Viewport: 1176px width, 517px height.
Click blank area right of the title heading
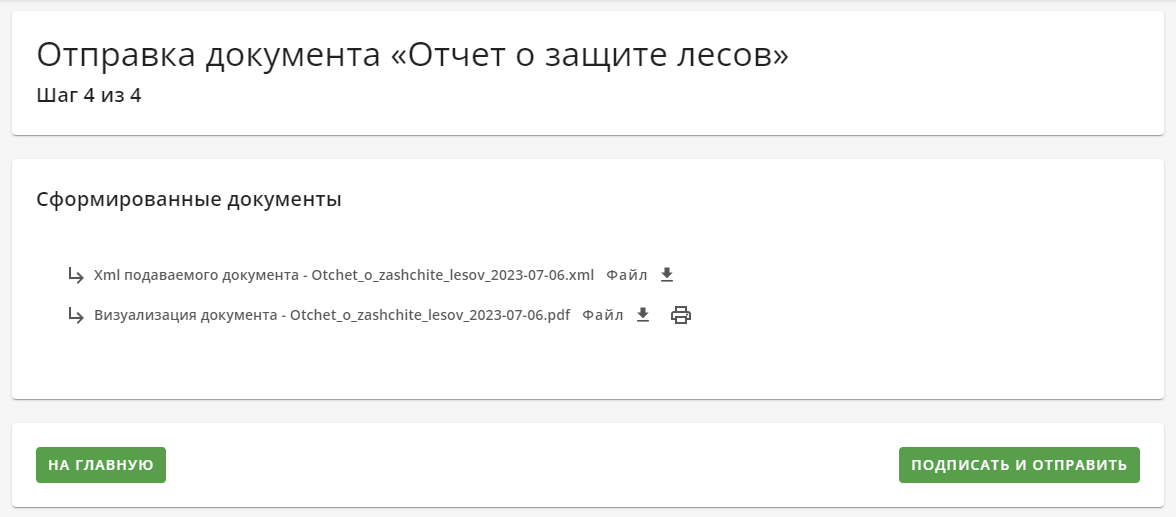coord(975,56)
